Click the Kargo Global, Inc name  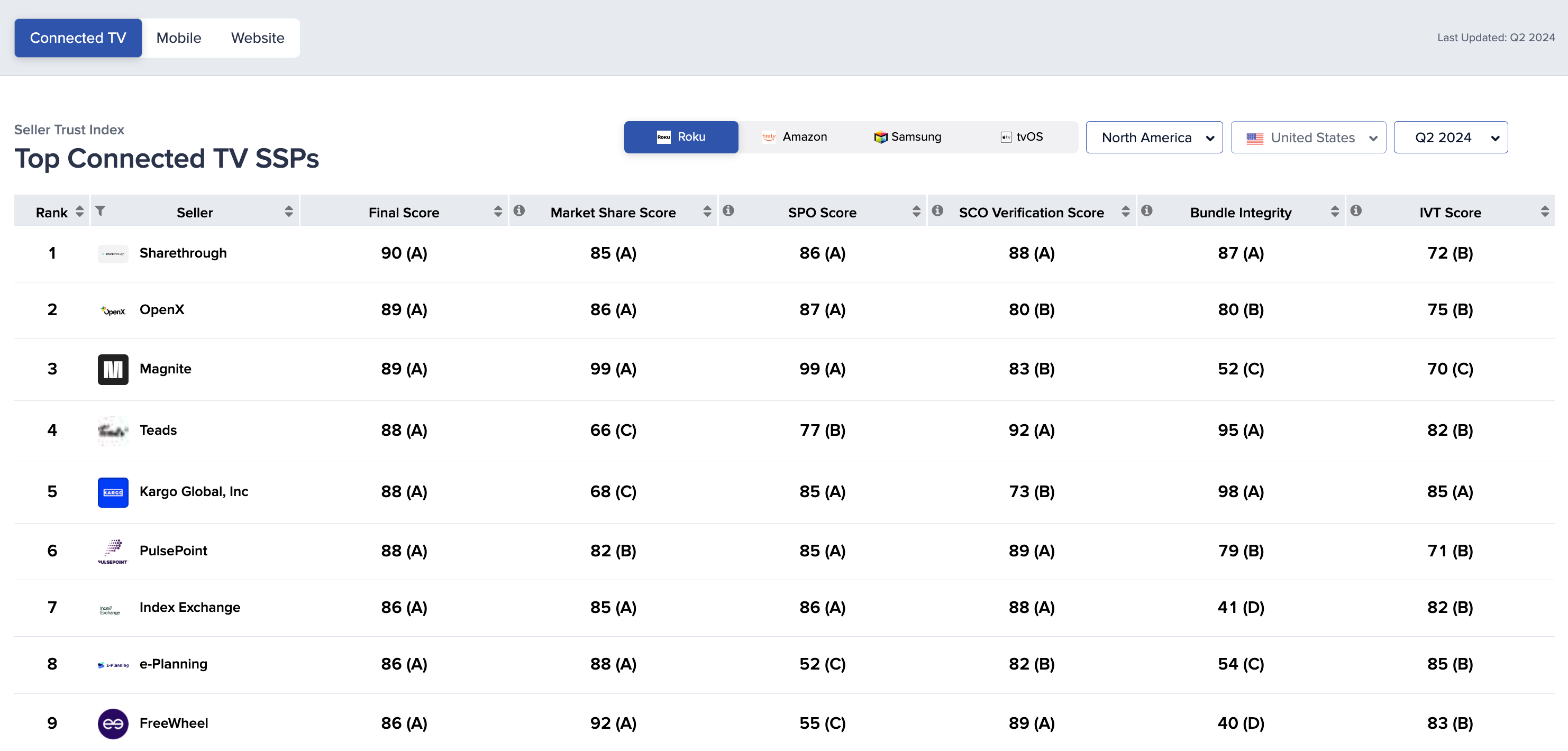(x=194, y=492)
